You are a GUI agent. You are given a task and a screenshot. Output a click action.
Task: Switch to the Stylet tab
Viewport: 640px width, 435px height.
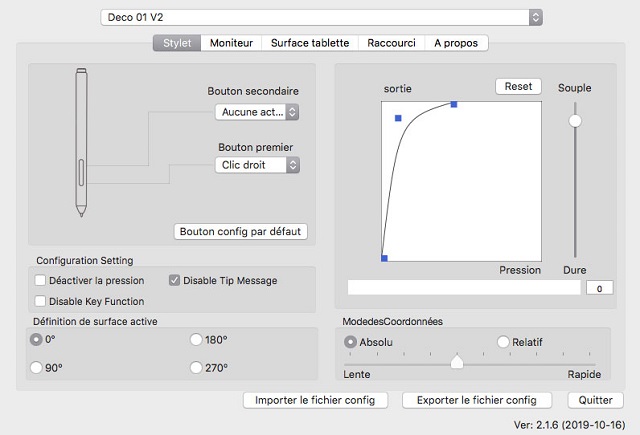pyautogui.click(x=177, y=43)
